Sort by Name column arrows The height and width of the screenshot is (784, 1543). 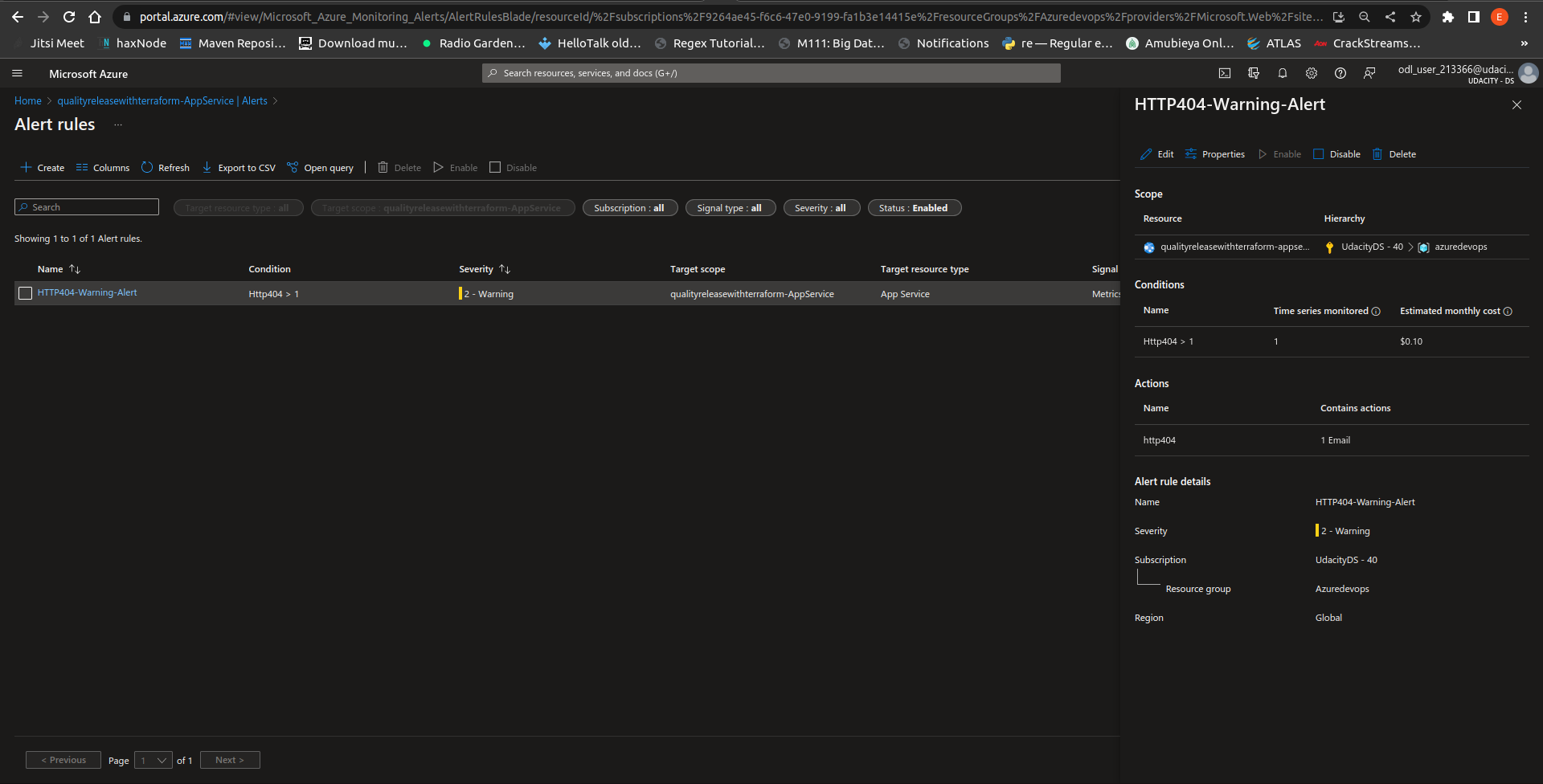(75, 269)
